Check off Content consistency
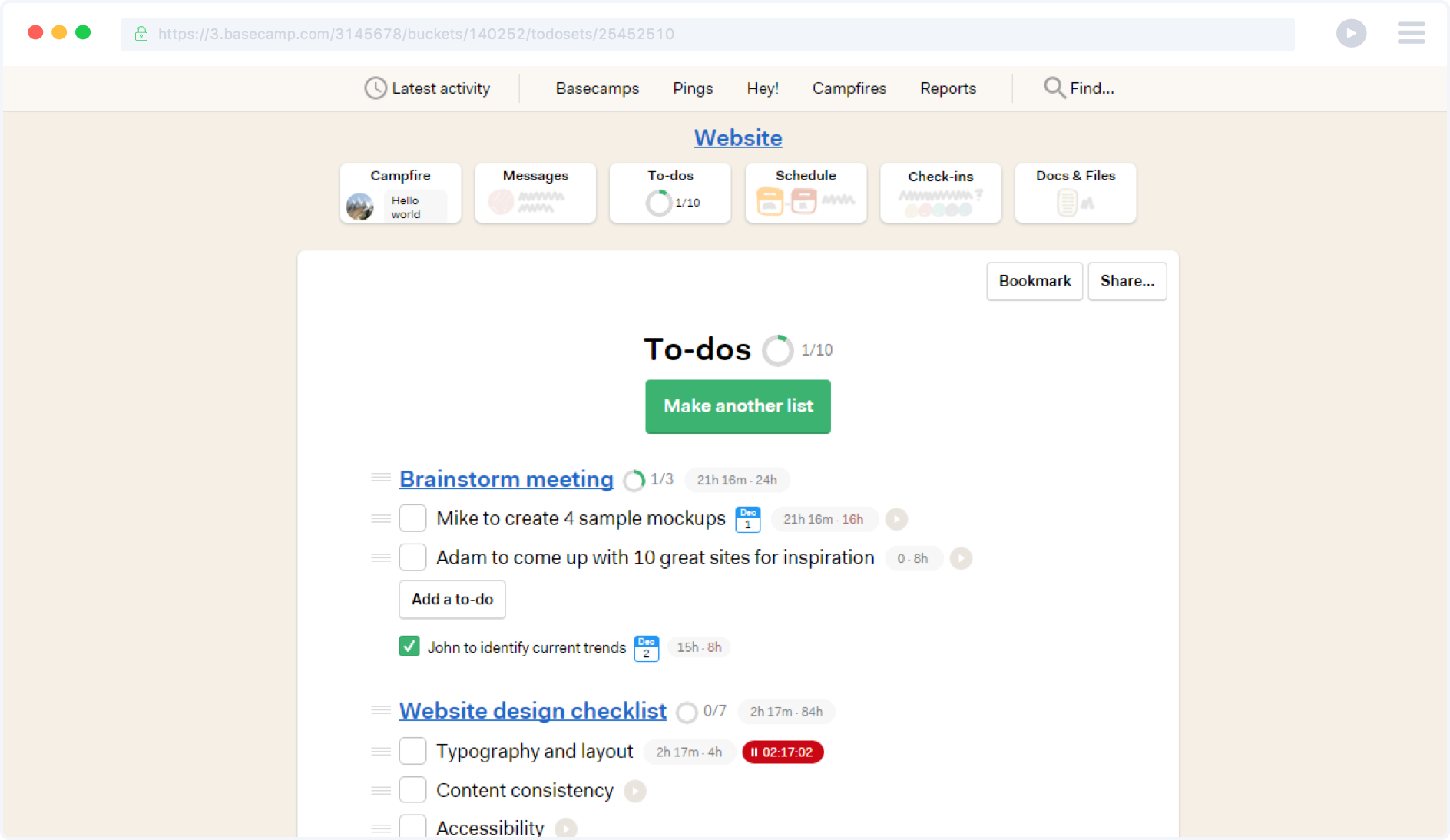Screen dimensions: 1450x840 tap(412, 790)
